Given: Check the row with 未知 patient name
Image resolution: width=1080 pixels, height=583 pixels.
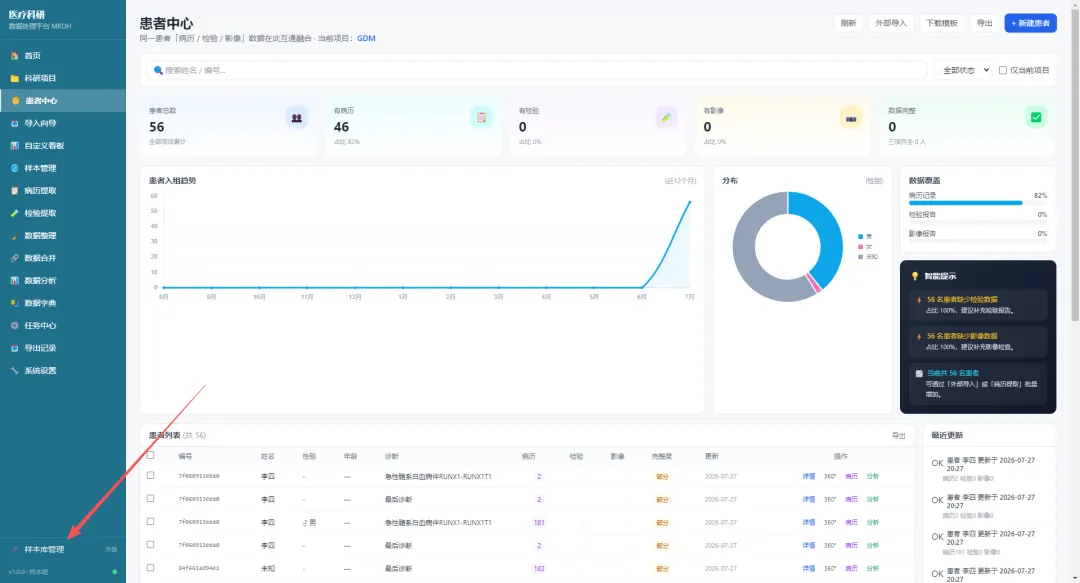Looking at the screenshot, I should [x=150, y=568].
